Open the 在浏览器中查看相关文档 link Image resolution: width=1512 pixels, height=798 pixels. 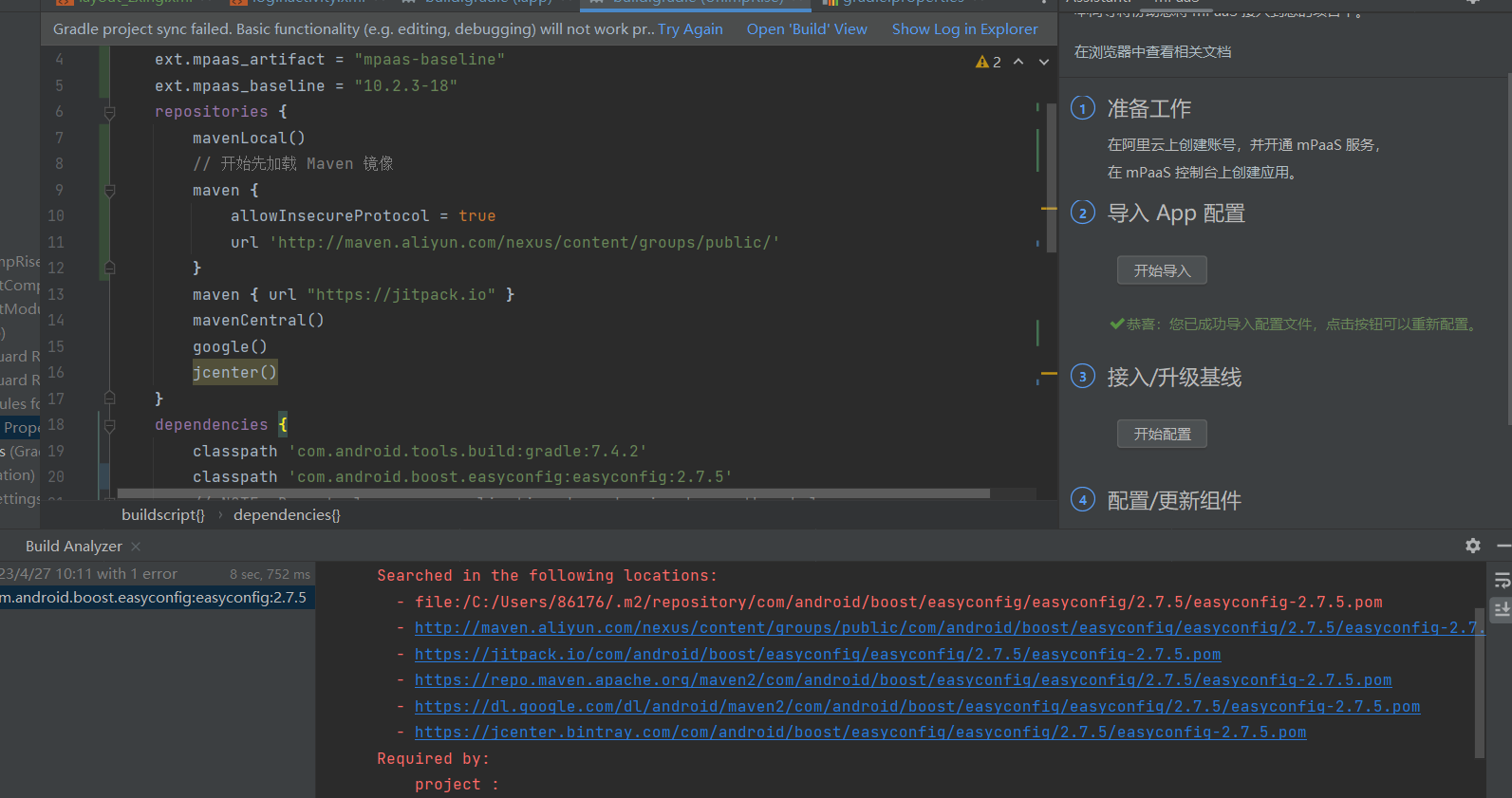pos(1152,52)
